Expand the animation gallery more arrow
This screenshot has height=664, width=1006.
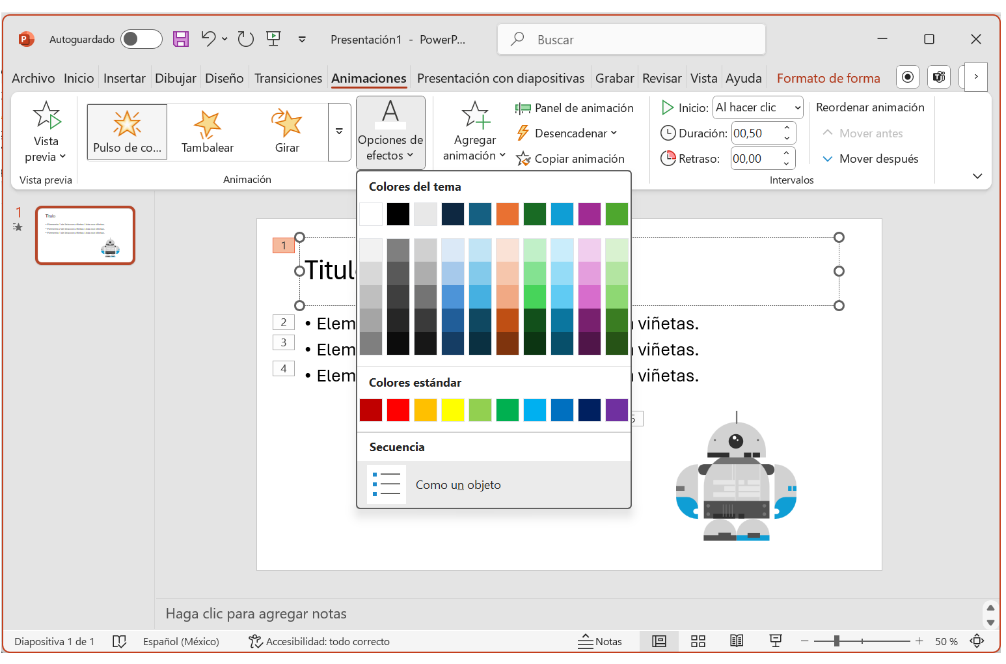[339, 131]
